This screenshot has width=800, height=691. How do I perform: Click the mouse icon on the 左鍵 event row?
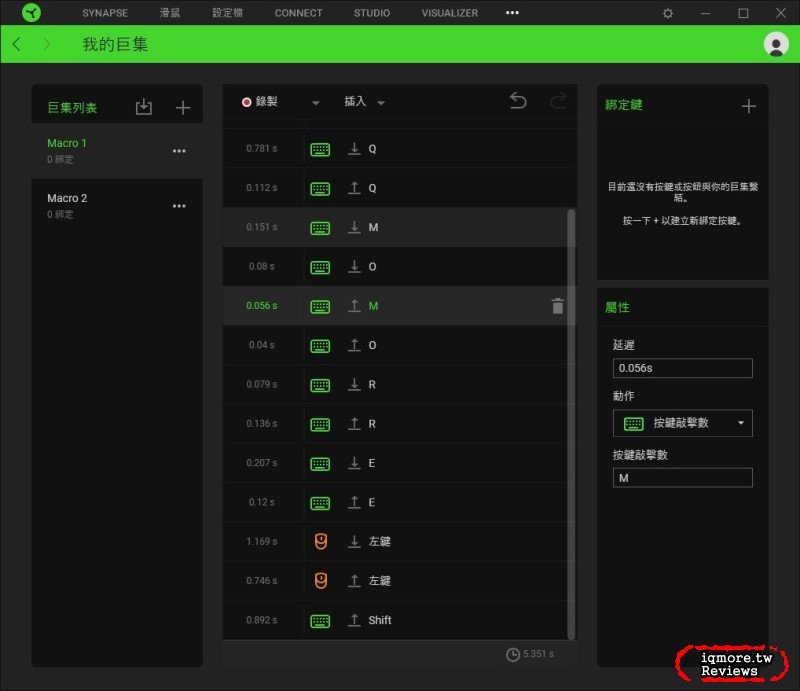(x=320, y=542)
